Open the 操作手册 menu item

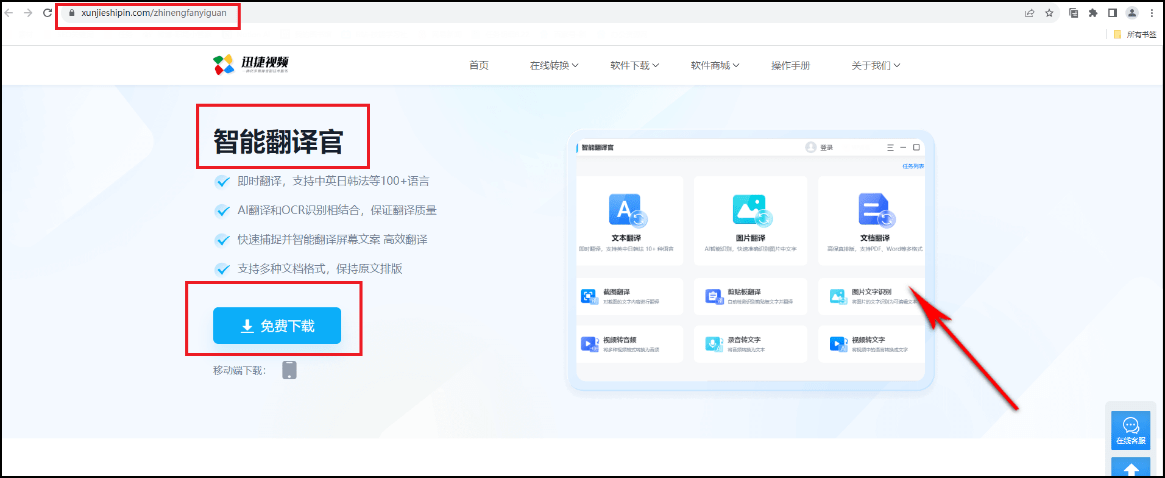tap(791, 65)
